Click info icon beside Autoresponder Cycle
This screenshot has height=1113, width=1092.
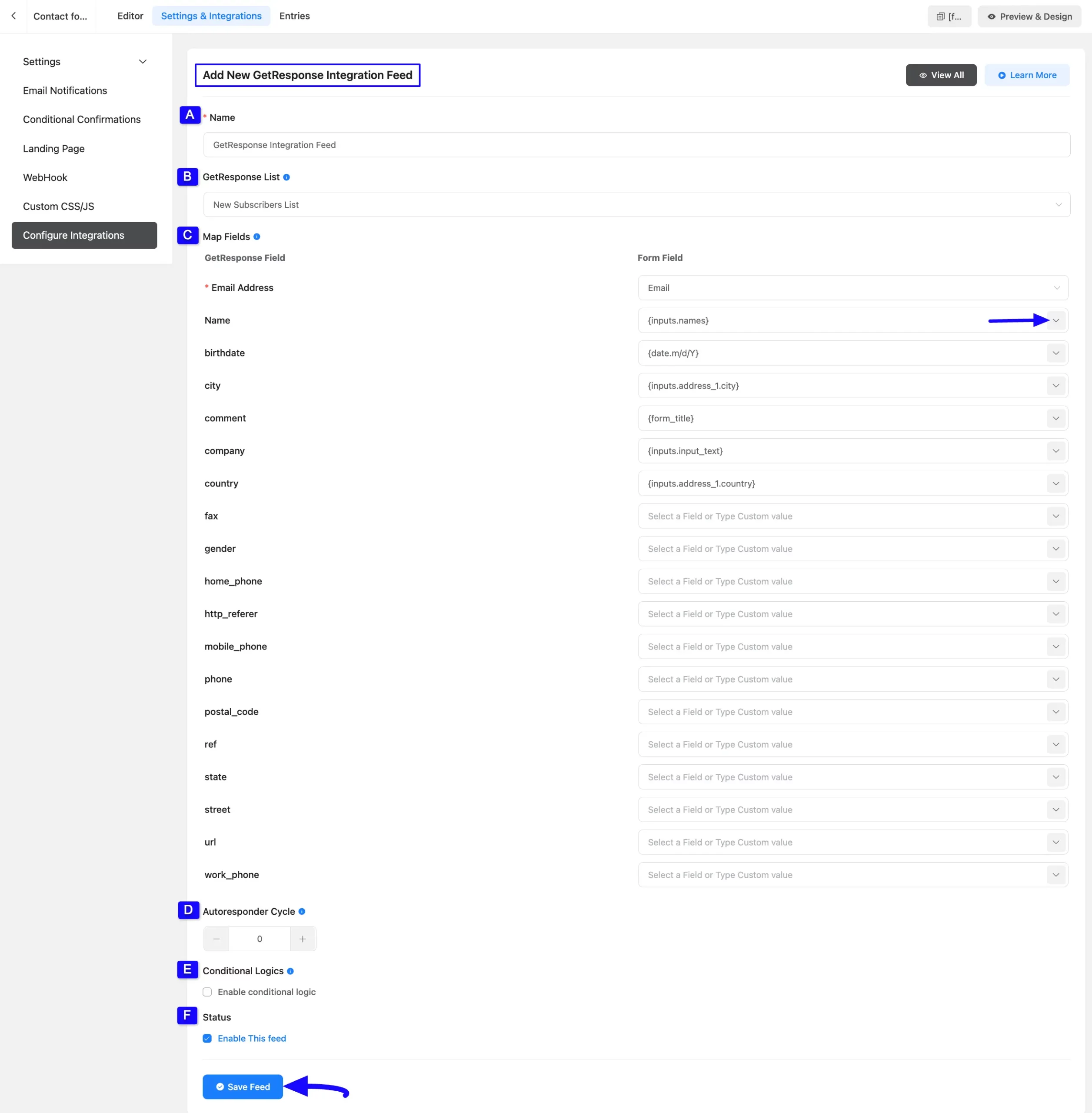click(x=302, y=912)
